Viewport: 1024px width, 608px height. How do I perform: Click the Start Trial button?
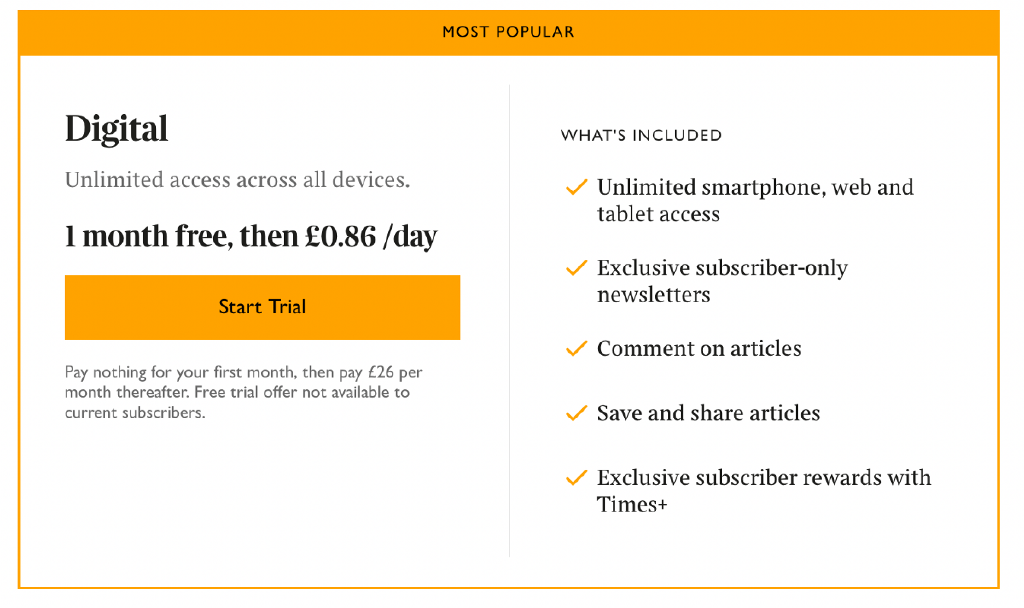pyautogui.click(x=262, y=307)
